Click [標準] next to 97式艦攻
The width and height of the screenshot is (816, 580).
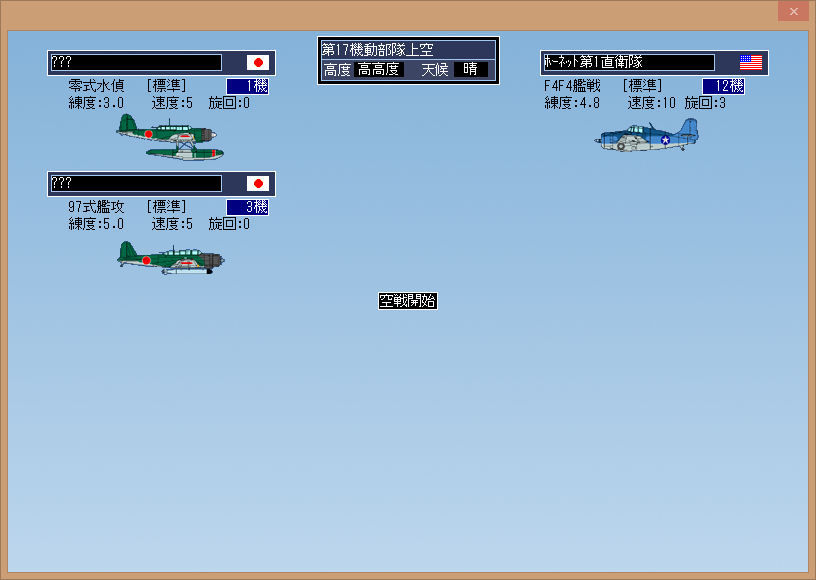[x=167, y=207]
